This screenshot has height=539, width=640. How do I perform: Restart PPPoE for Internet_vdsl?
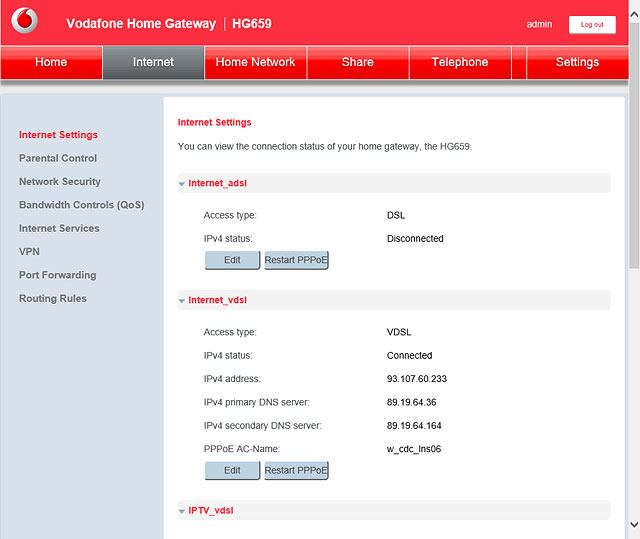tap(296, 470)
